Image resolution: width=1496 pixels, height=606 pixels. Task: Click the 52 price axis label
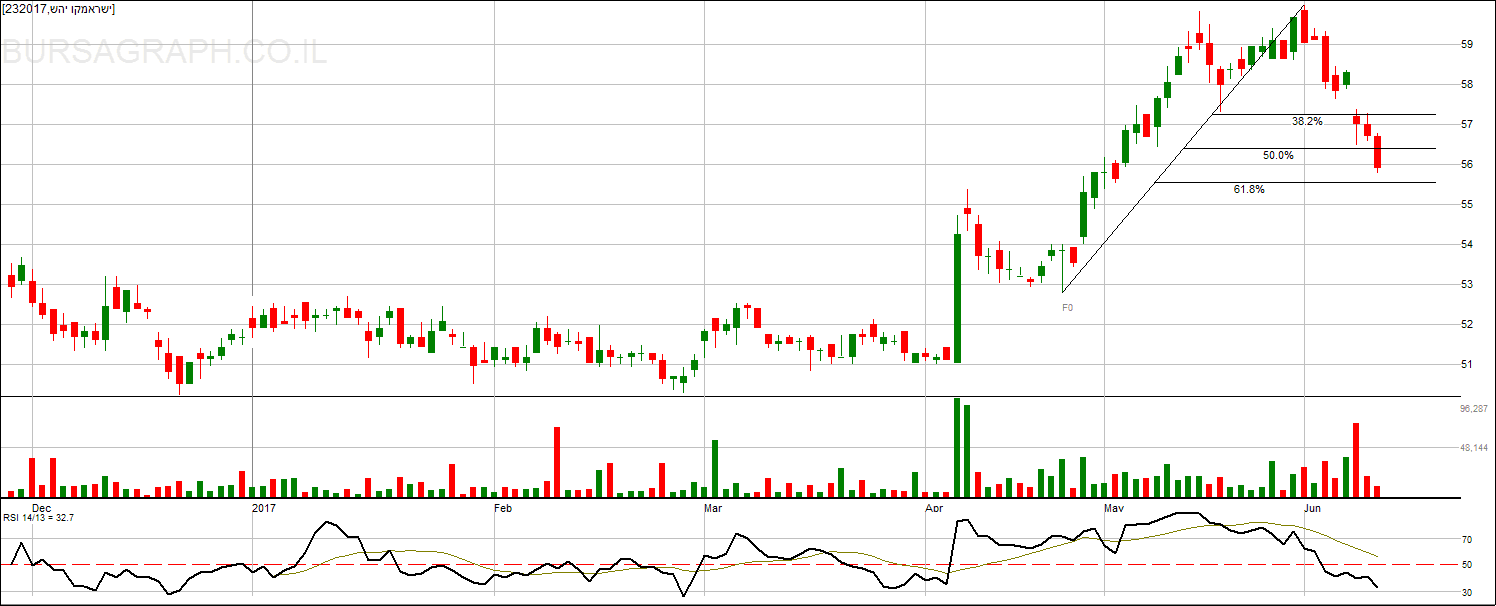tap(1468, 325)
